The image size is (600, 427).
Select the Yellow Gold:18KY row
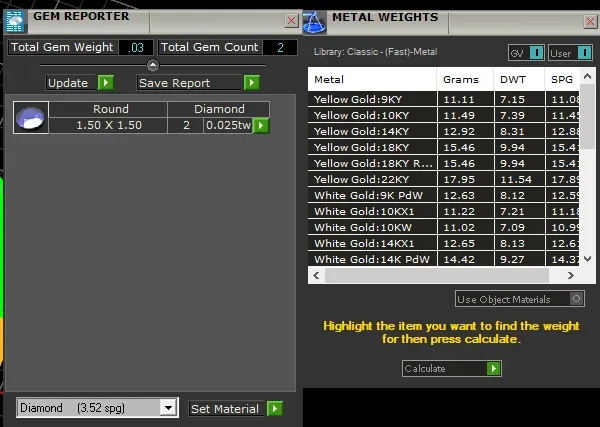(x=444, y=148)
